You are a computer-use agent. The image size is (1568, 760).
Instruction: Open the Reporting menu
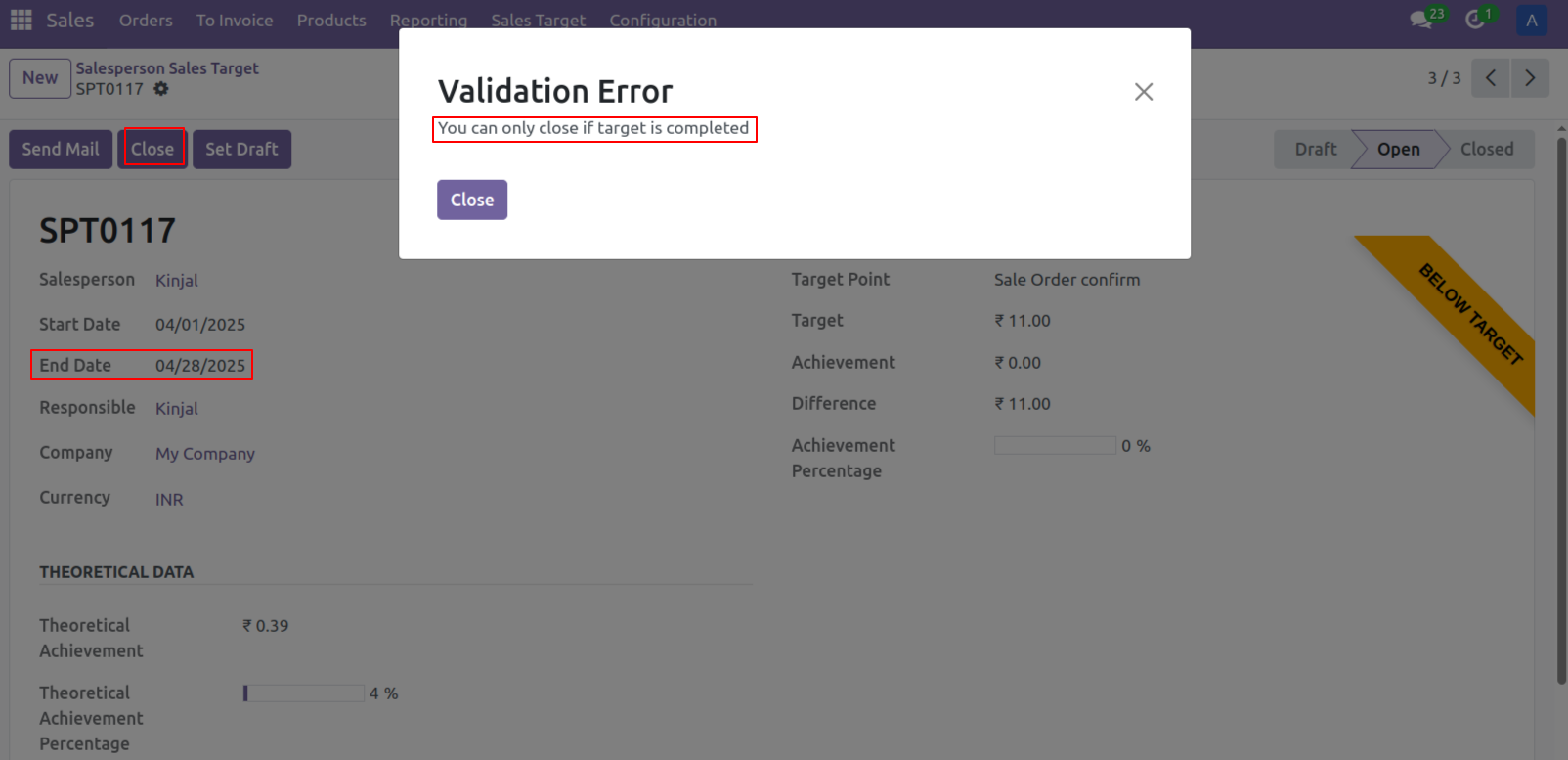tap(428, 20)
